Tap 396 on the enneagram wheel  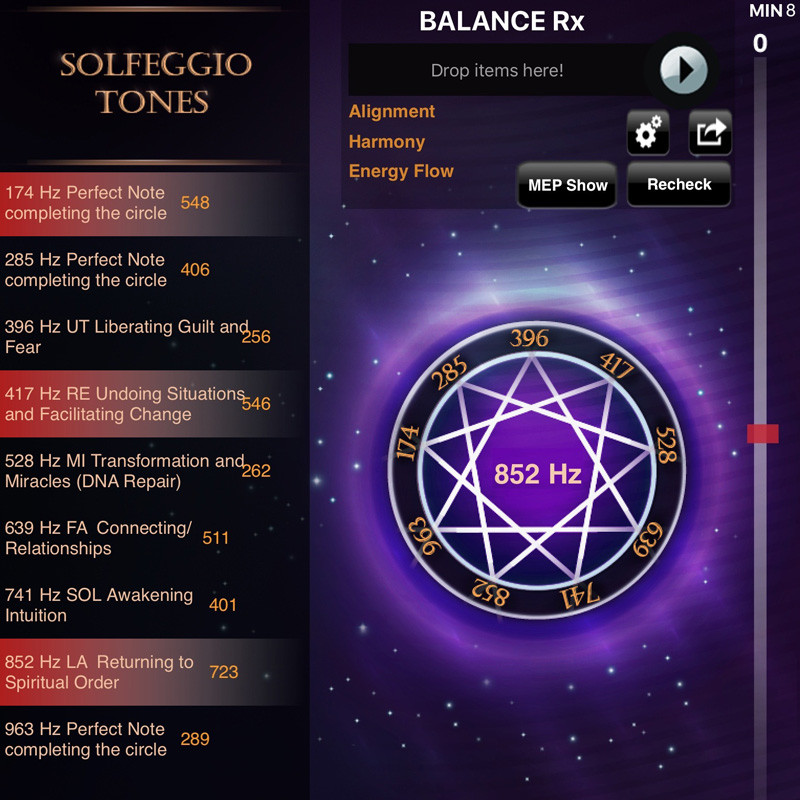click(x=529, y=338)
